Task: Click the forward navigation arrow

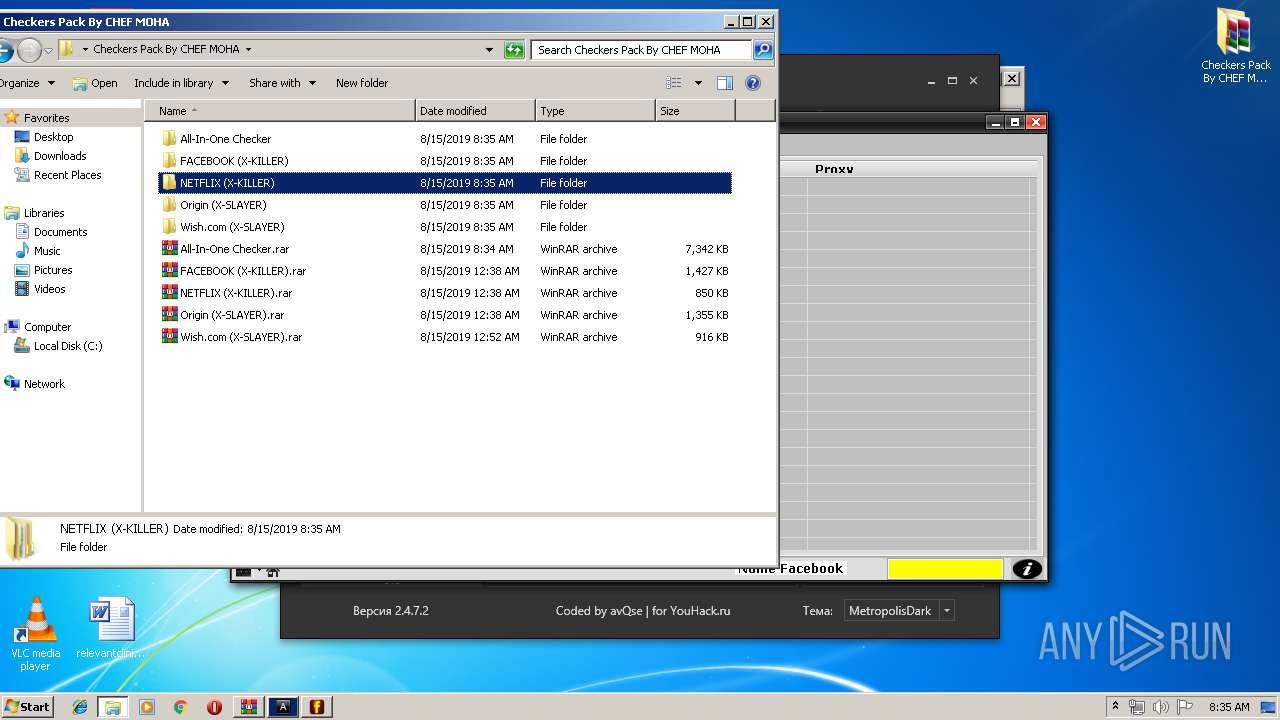Action: click(x=29, y=49)
